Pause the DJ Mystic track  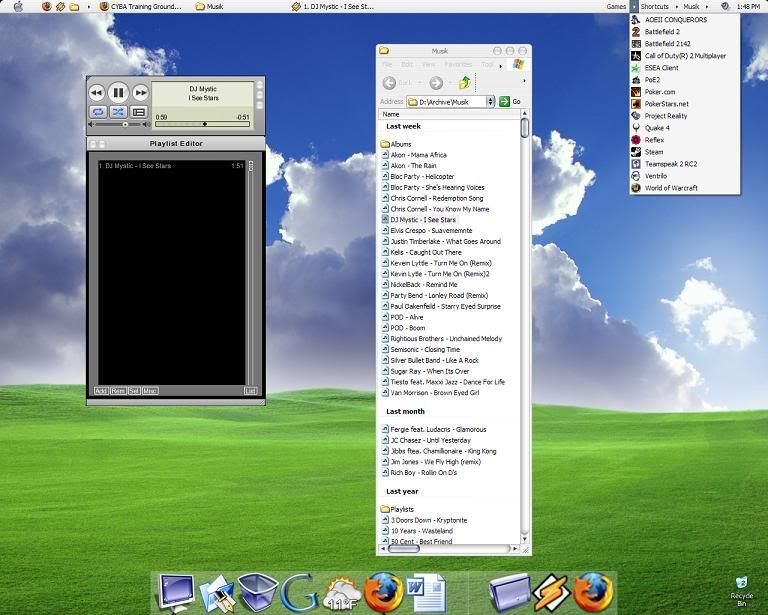coord(118,92)
